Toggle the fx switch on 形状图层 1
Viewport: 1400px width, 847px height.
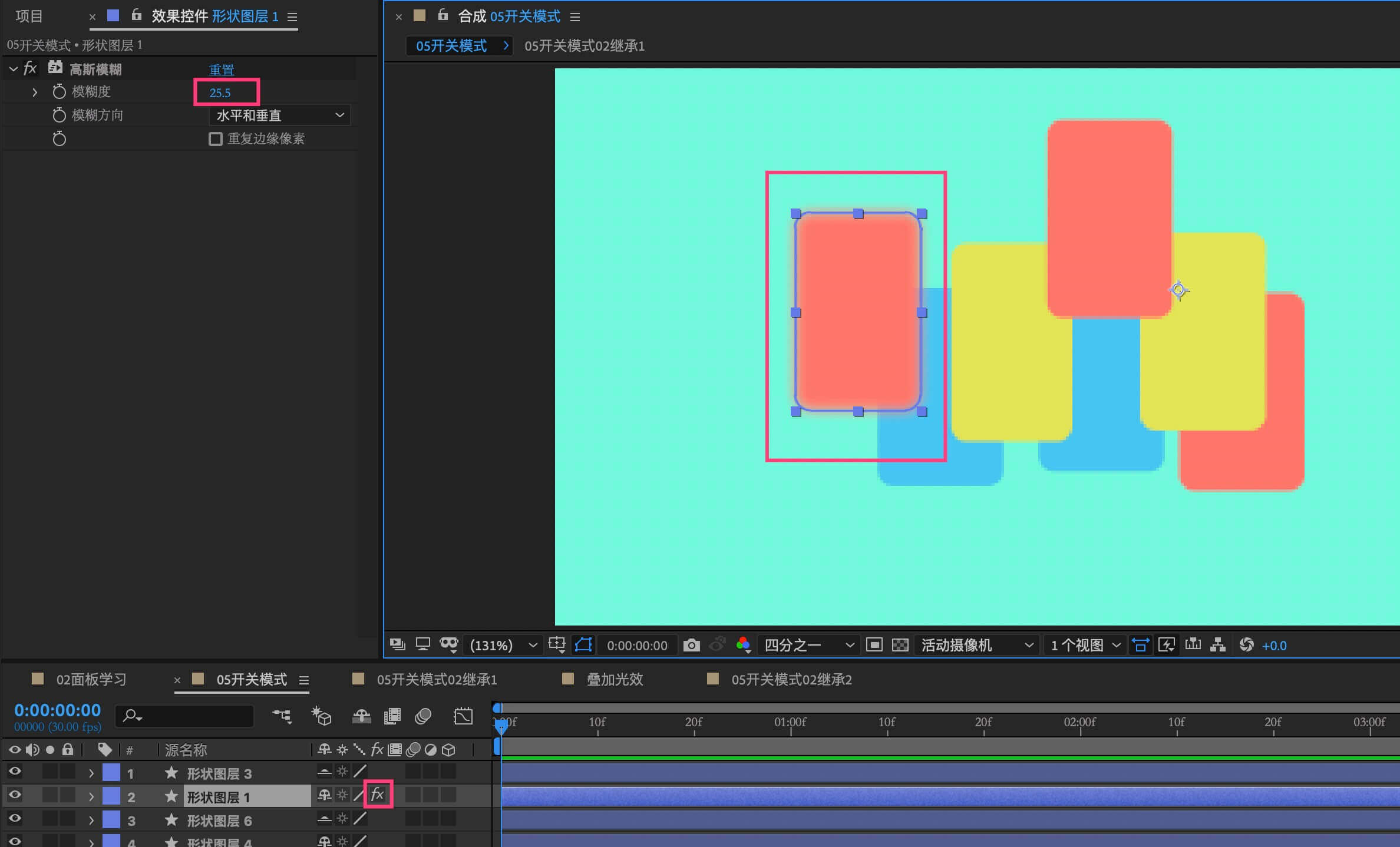378,795
